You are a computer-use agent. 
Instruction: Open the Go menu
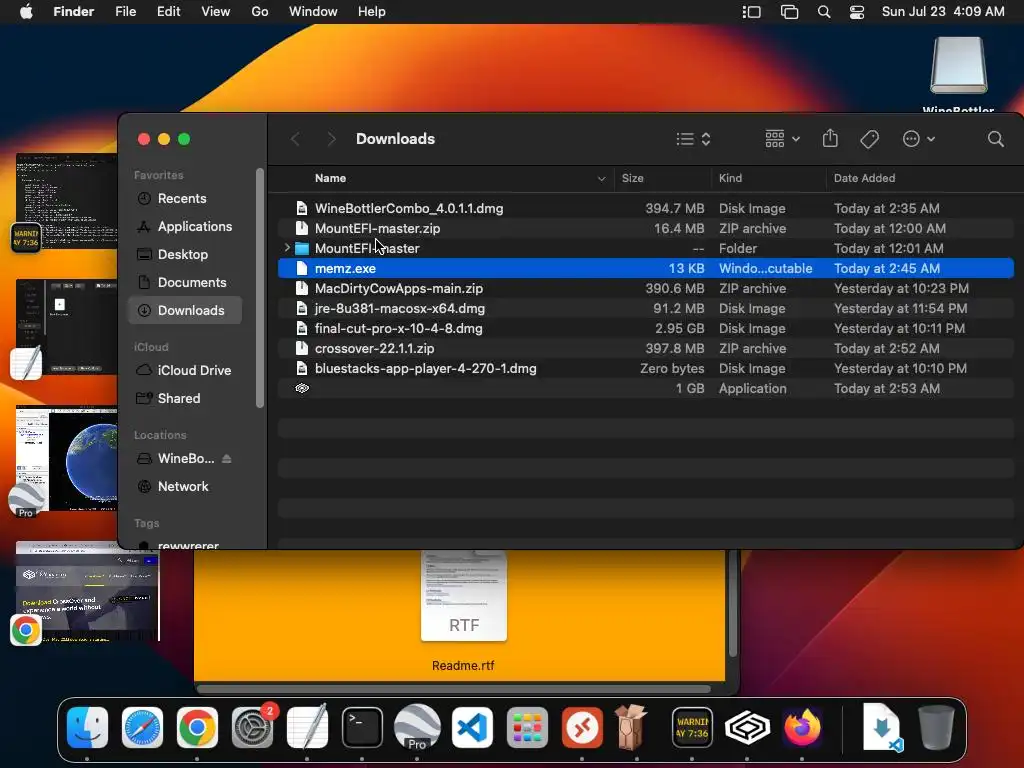coord(260,12)
